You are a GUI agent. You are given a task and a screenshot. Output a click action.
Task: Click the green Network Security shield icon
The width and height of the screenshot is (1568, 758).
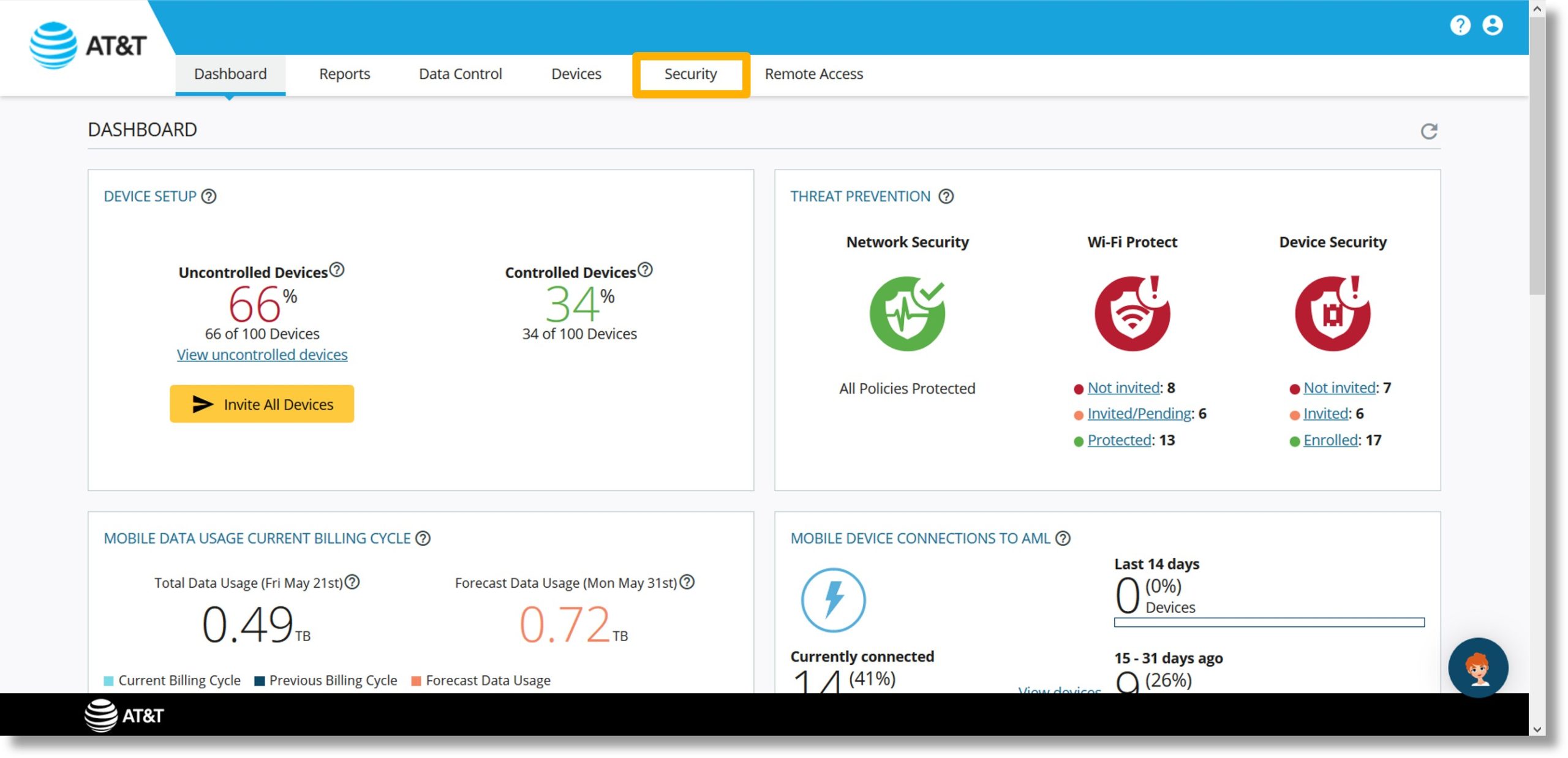(x=907, y=313)
